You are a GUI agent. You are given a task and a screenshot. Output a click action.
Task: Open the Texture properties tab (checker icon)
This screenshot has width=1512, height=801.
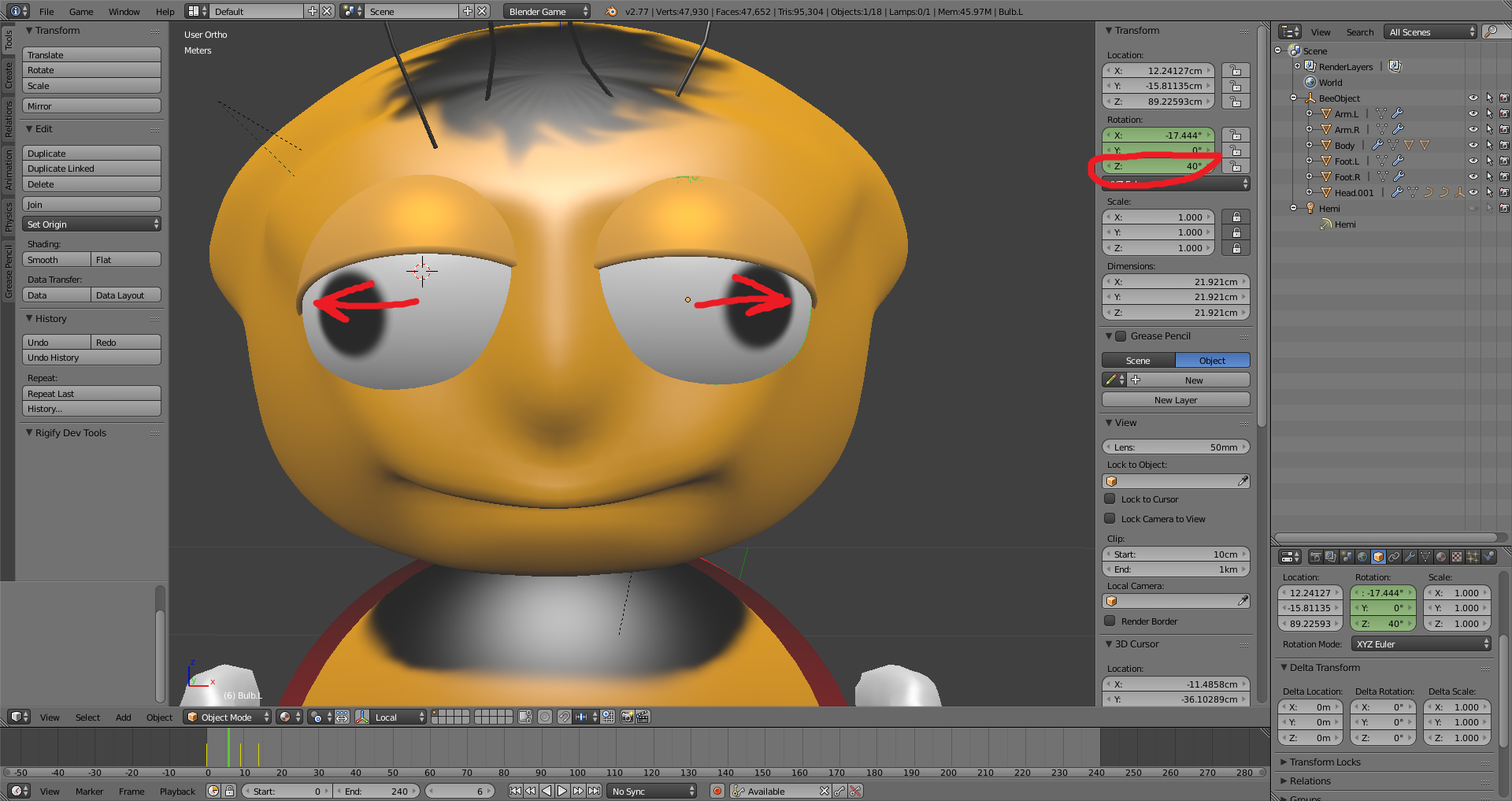click(1457, 557)
